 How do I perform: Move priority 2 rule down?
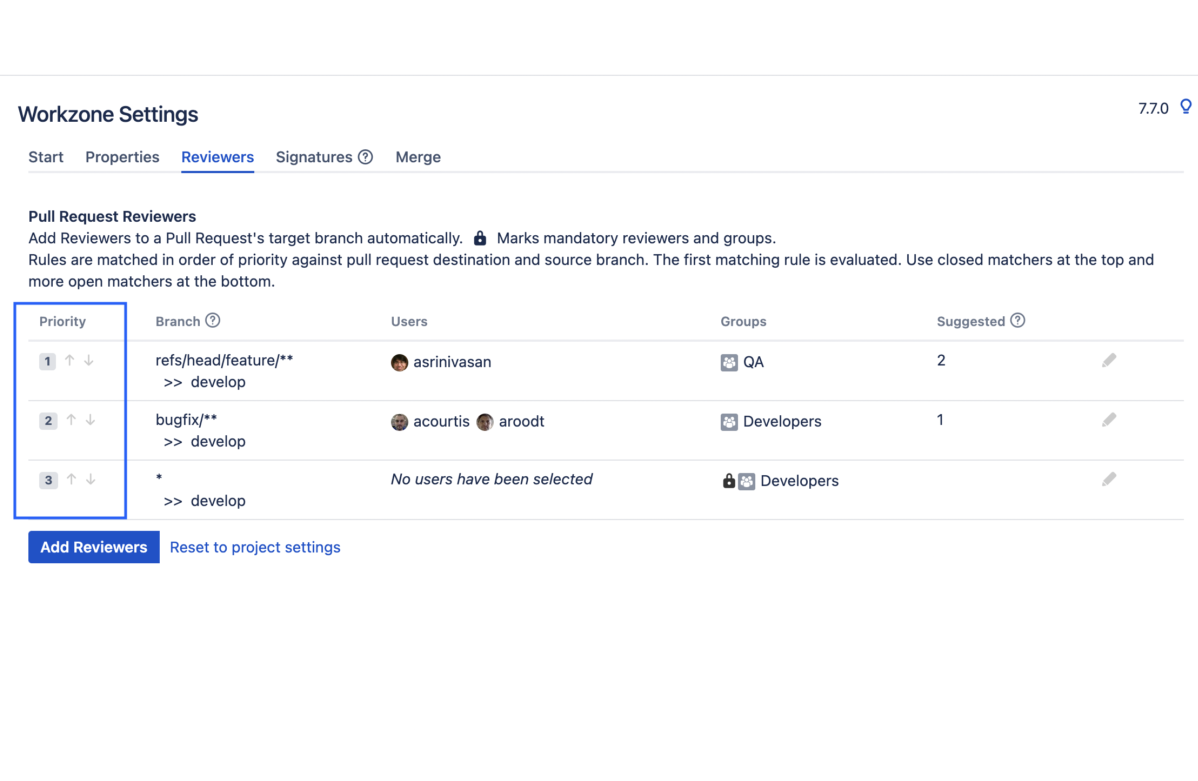point(90,421)
